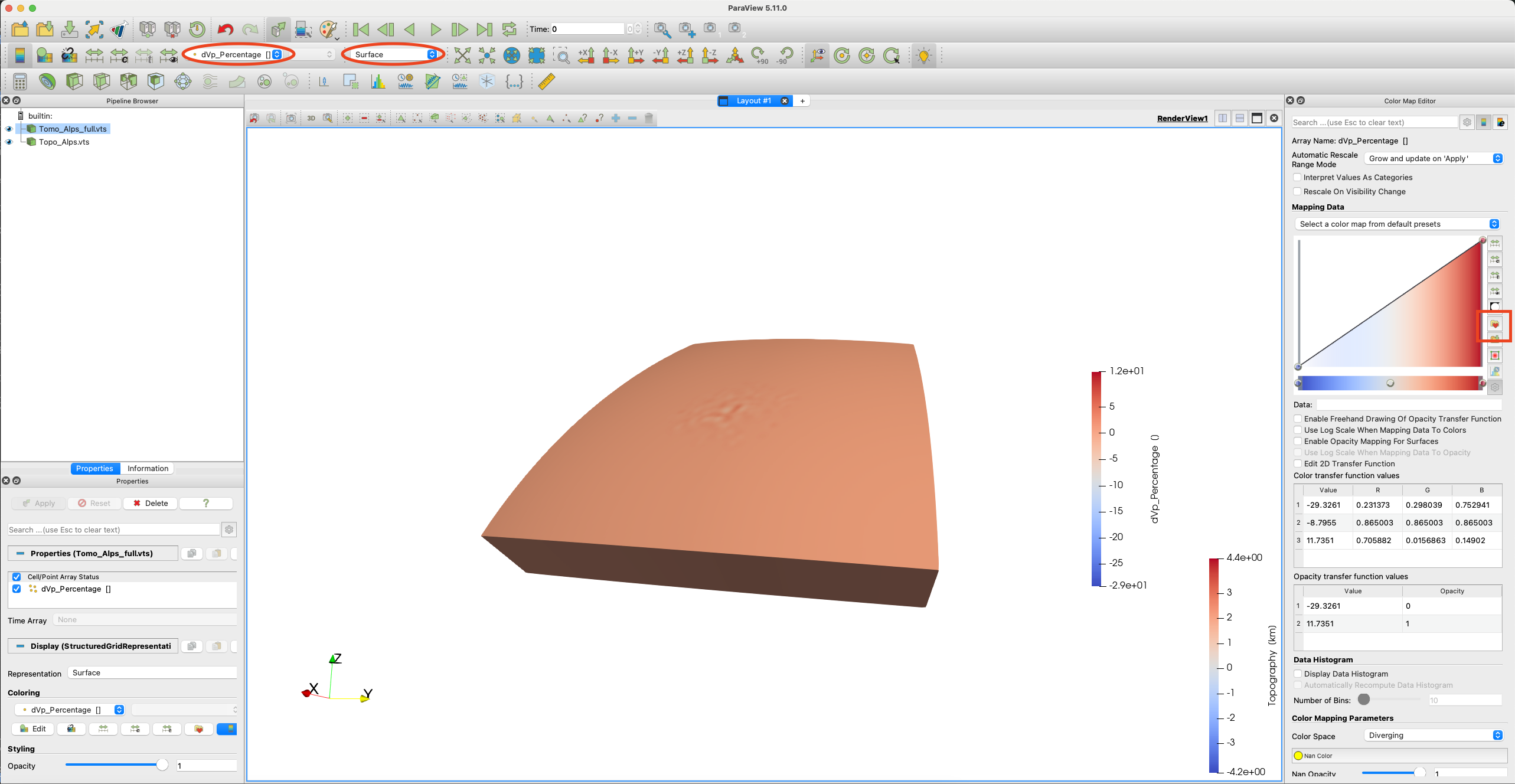The image size is (1515, 784).
Task: Click Rescale to Custom Range icon
Action: pos(119,55)
